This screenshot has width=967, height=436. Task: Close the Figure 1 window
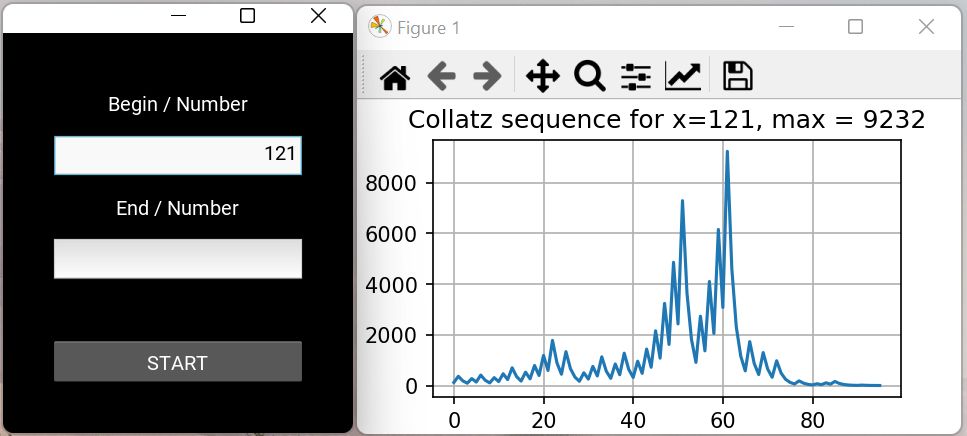(x=925, y=27)
